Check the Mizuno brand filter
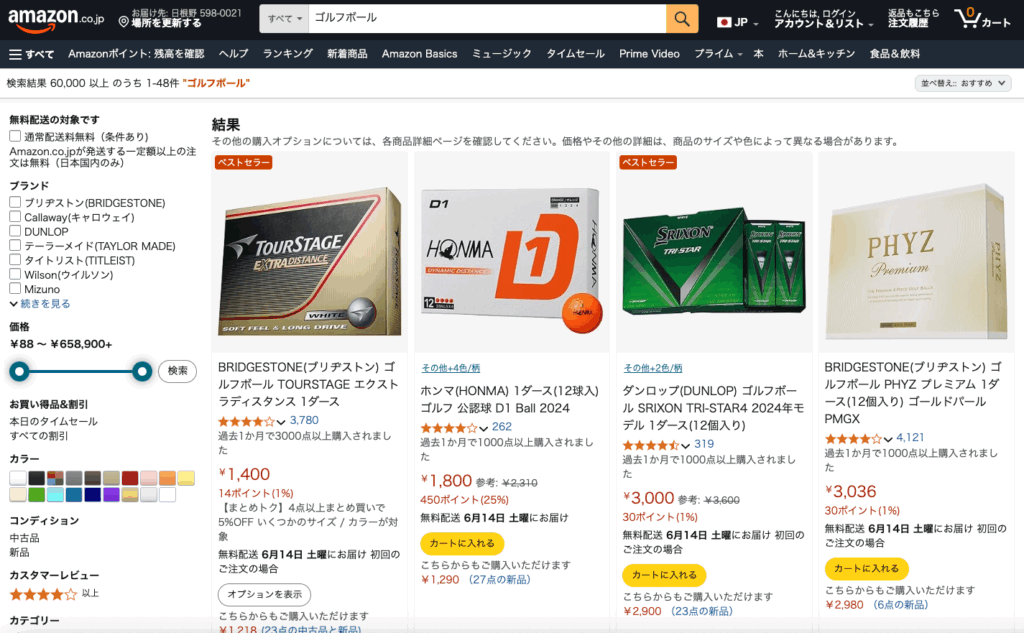1024x633 pixels. pos(14,289)
